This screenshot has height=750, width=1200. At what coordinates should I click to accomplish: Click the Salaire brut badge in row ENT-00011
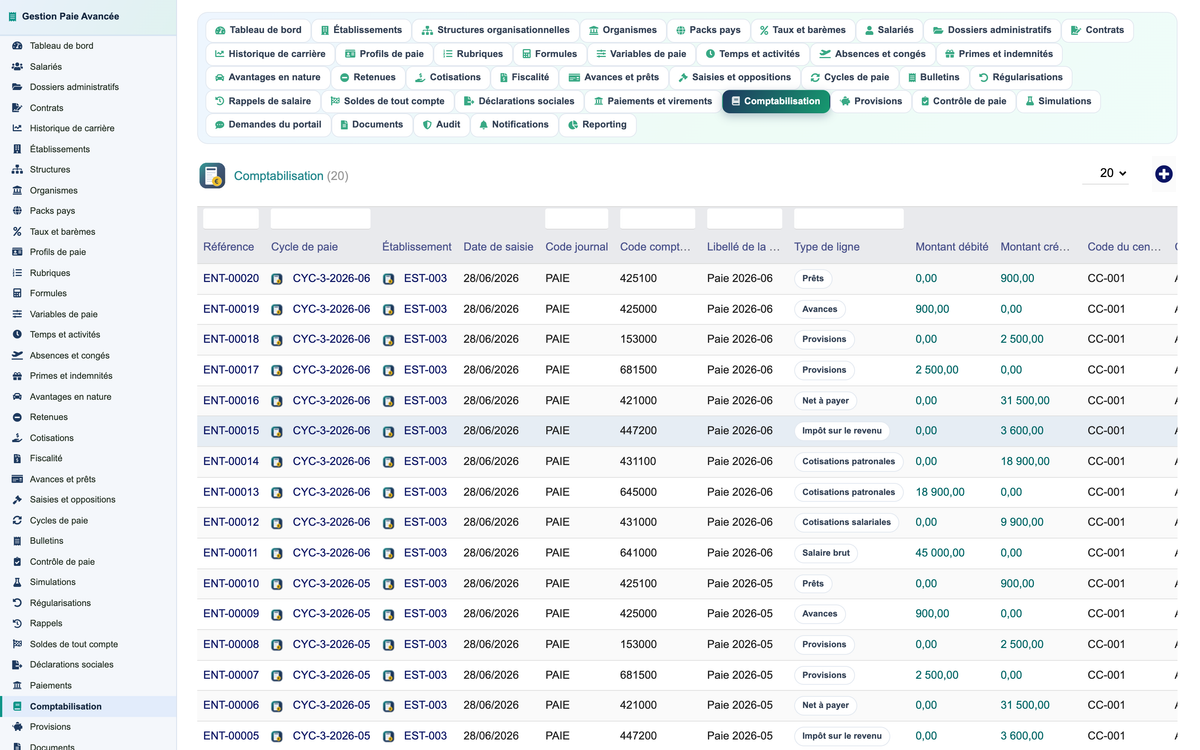click(826, 554)
